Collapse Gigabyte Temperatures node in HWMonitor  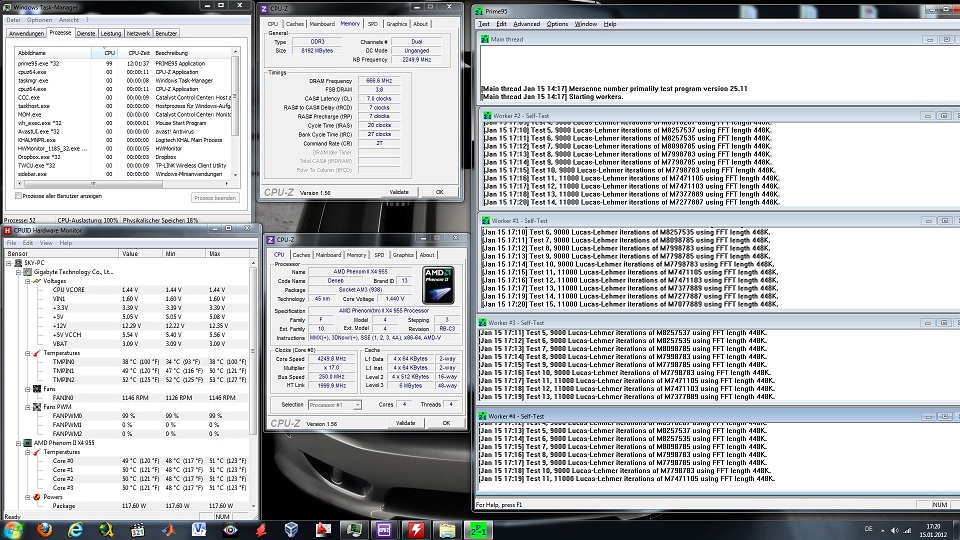(x=28, y=353)
